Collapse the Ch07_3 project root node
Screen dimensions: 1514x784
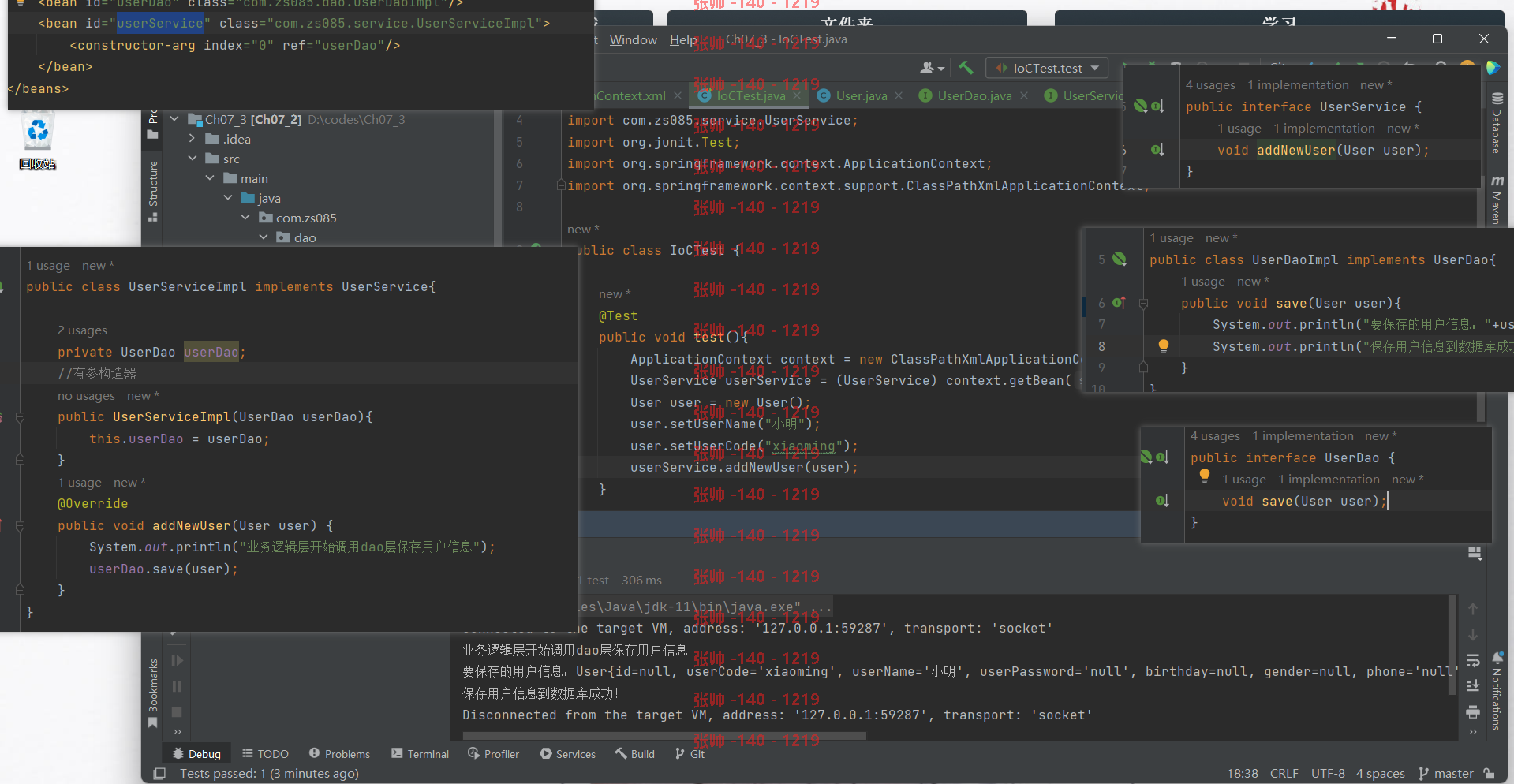coord(174,119)
